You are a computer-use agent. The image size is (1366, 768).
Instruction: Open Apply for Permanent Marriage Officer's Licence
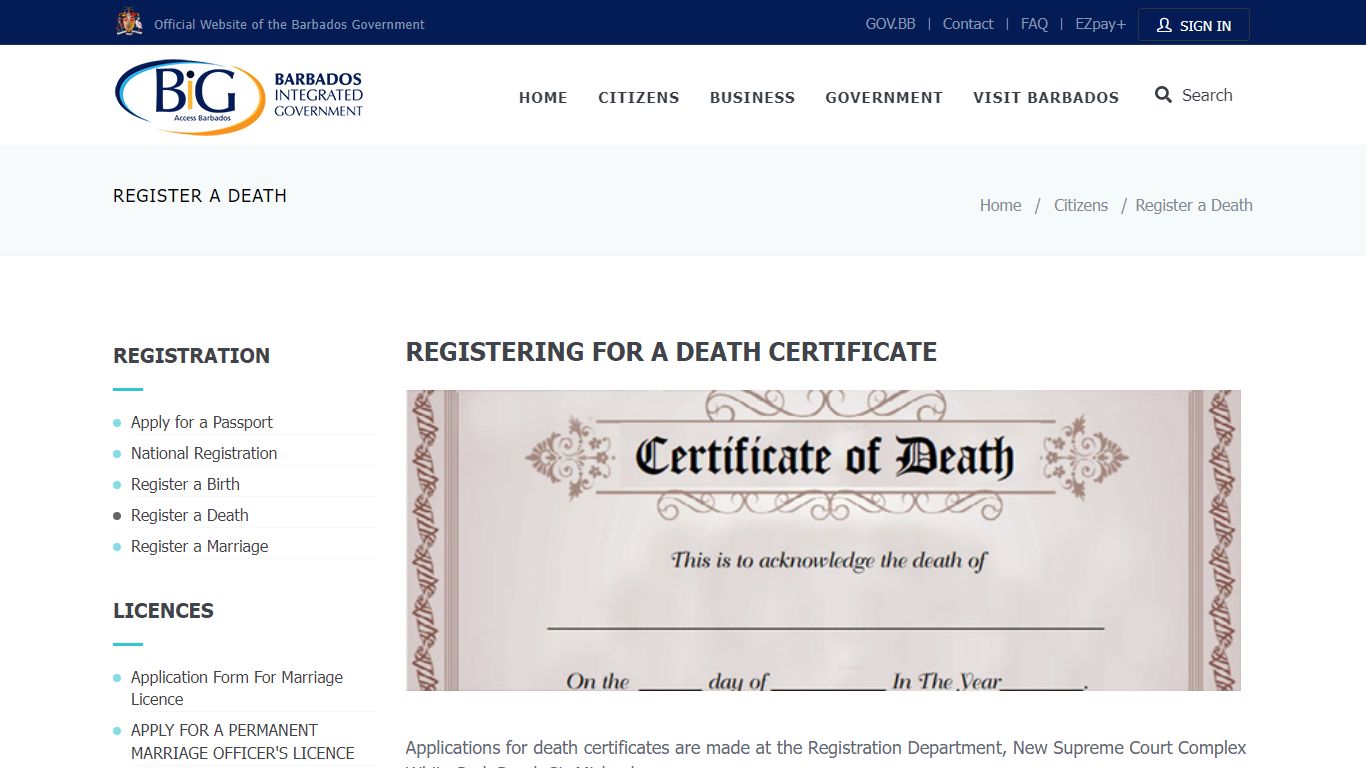coord(243,741)
